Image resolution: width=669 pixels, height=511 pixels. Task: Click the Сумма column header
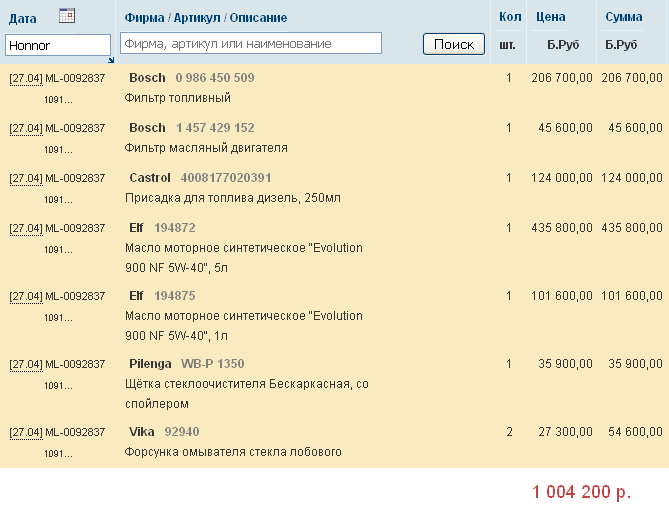point(623,17)
